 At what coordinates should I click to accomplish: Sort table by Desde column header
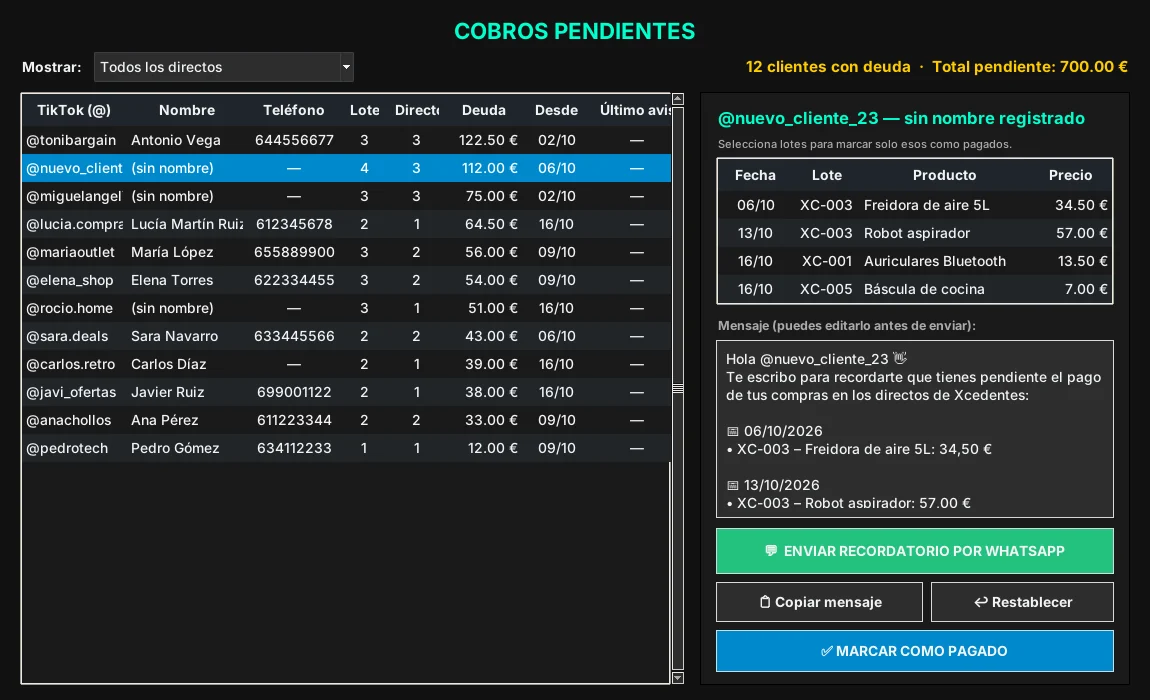pos(556,110)
